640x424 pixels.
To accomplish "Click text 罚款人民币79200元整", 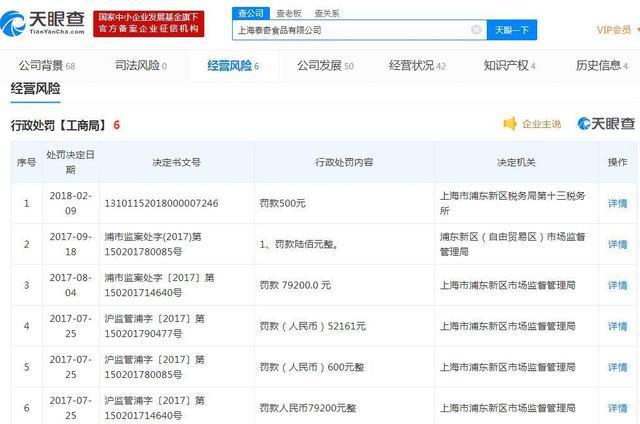I will pos(308,408).
